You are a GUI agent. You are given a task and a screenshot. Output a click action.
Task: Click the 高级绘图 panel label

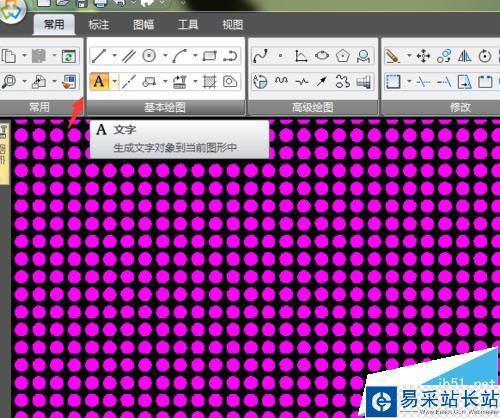(x=313, y=107)
